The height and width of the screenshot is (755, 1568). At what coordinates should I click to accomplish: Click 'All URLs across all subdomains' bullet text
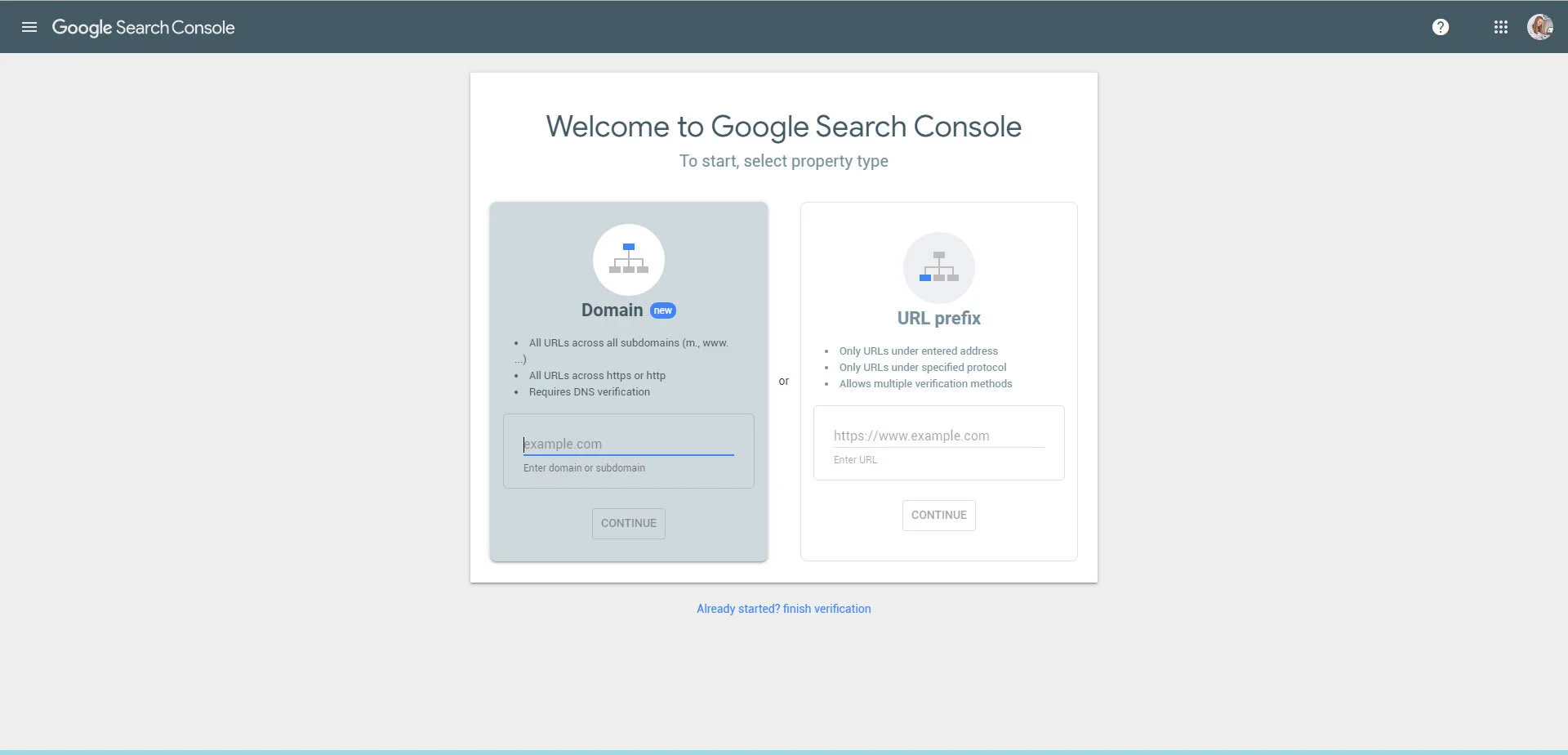604,343
